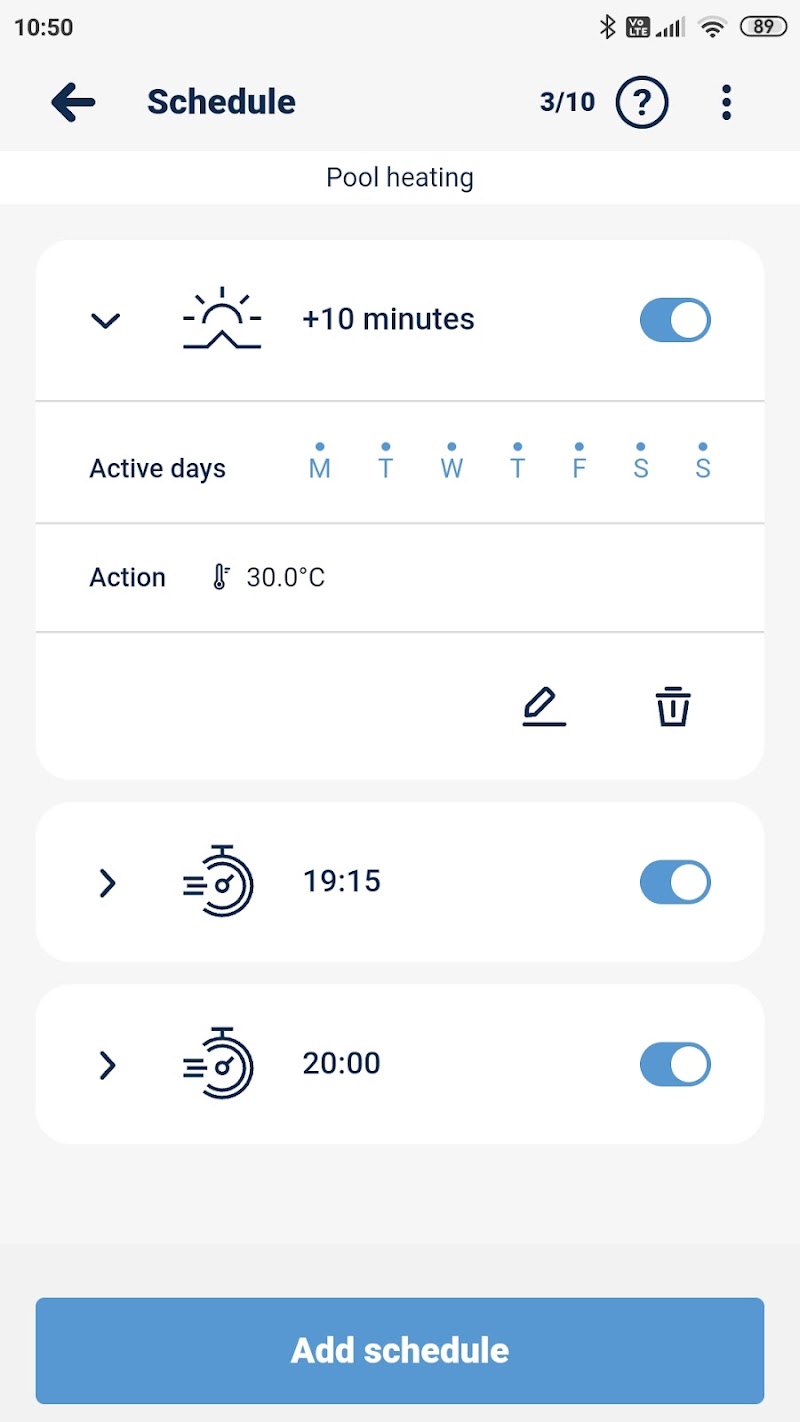Viewport: 800px width, 1422px height.
Task: Select Monday in Active days
Action: [320, 465]
